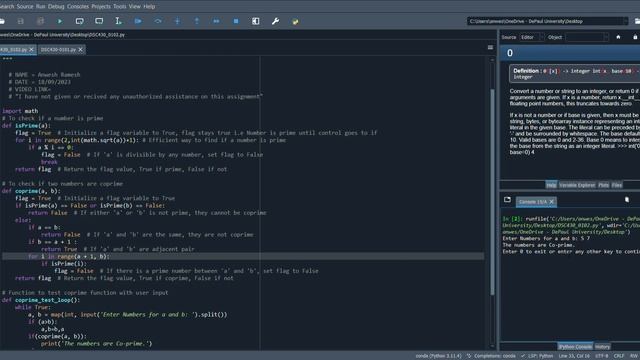
Task: Run selection or current line icon
Action: coord(118,21)
